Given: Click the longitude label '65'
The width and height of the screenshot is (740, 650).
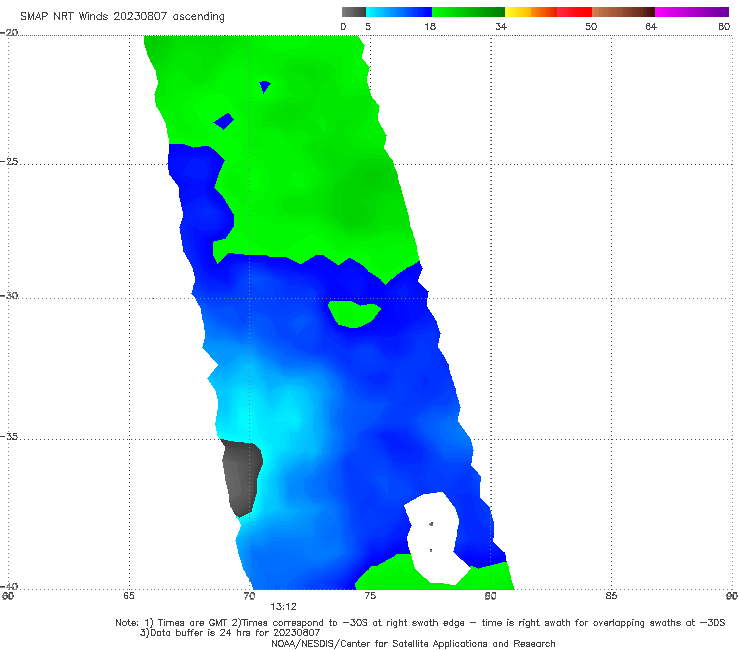Looking at the screenshot, I should (129, 596).
